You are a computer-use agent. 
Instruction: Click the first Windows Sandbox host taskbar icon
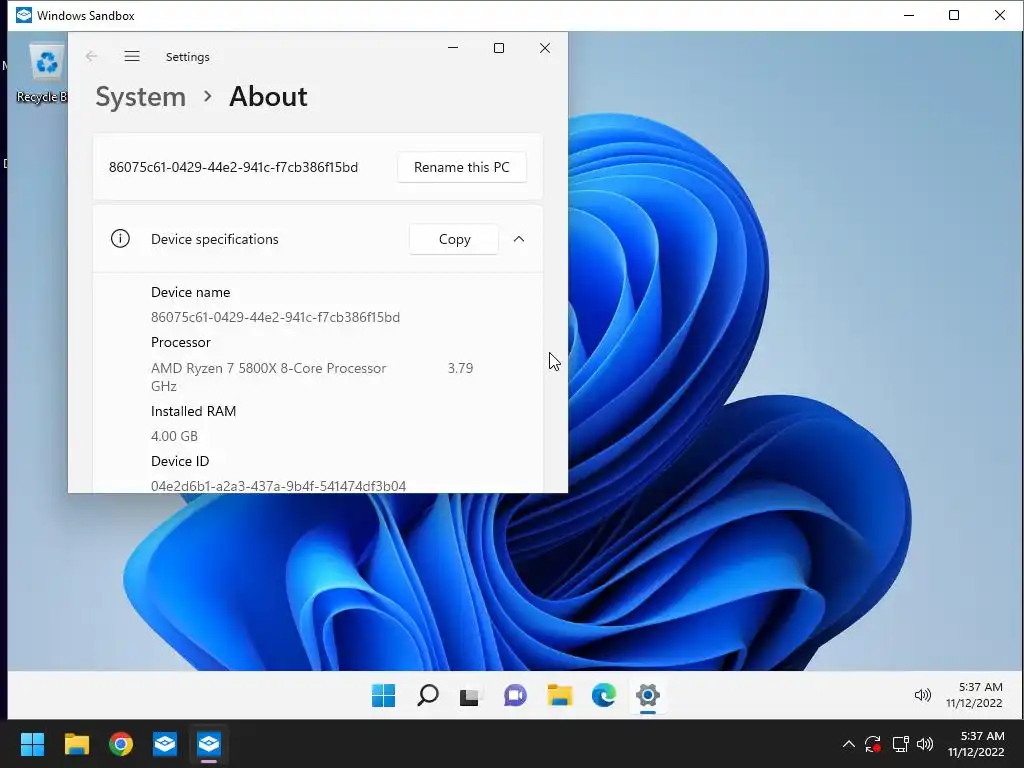coord(165,744)
